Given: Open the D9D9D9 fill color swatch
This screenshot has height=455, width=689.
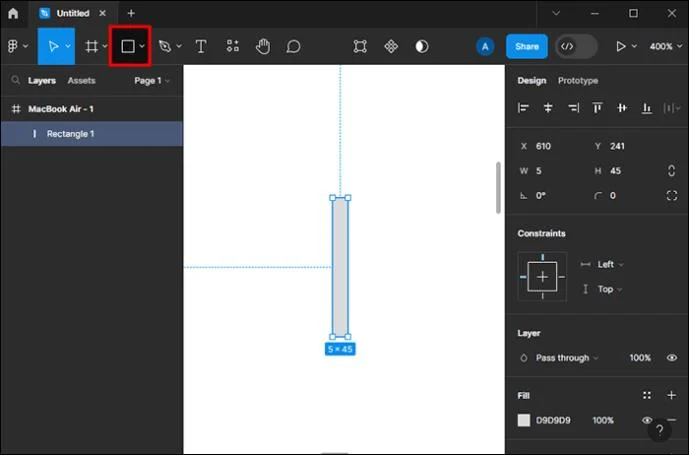Looking at the screenshot, I should coord(523,420).
